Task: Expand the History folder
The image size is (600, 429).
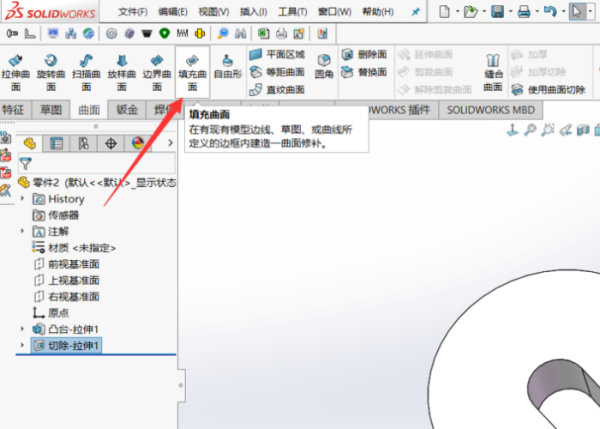Action: [22, 198]
